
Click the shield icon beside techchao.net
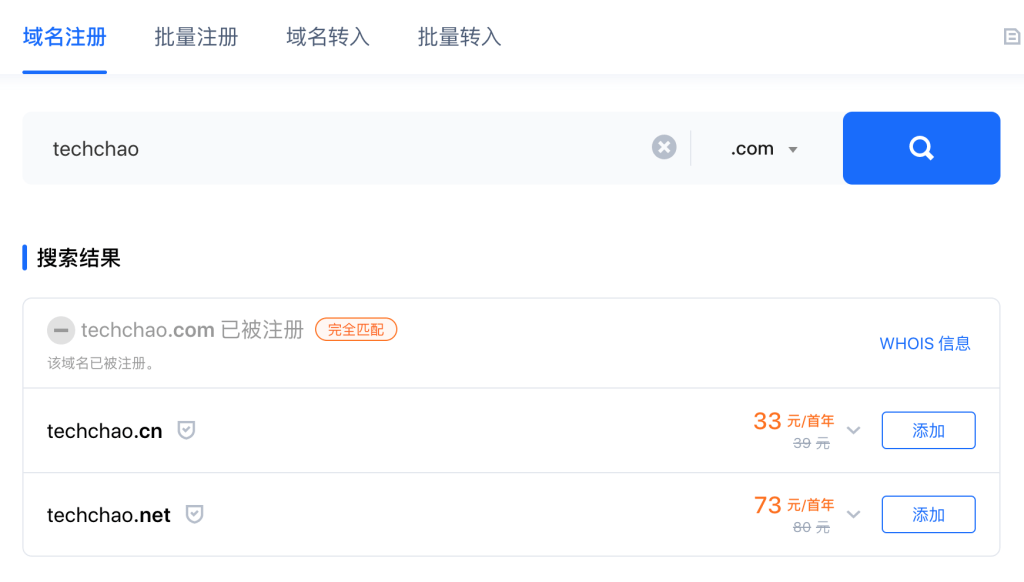194,514
